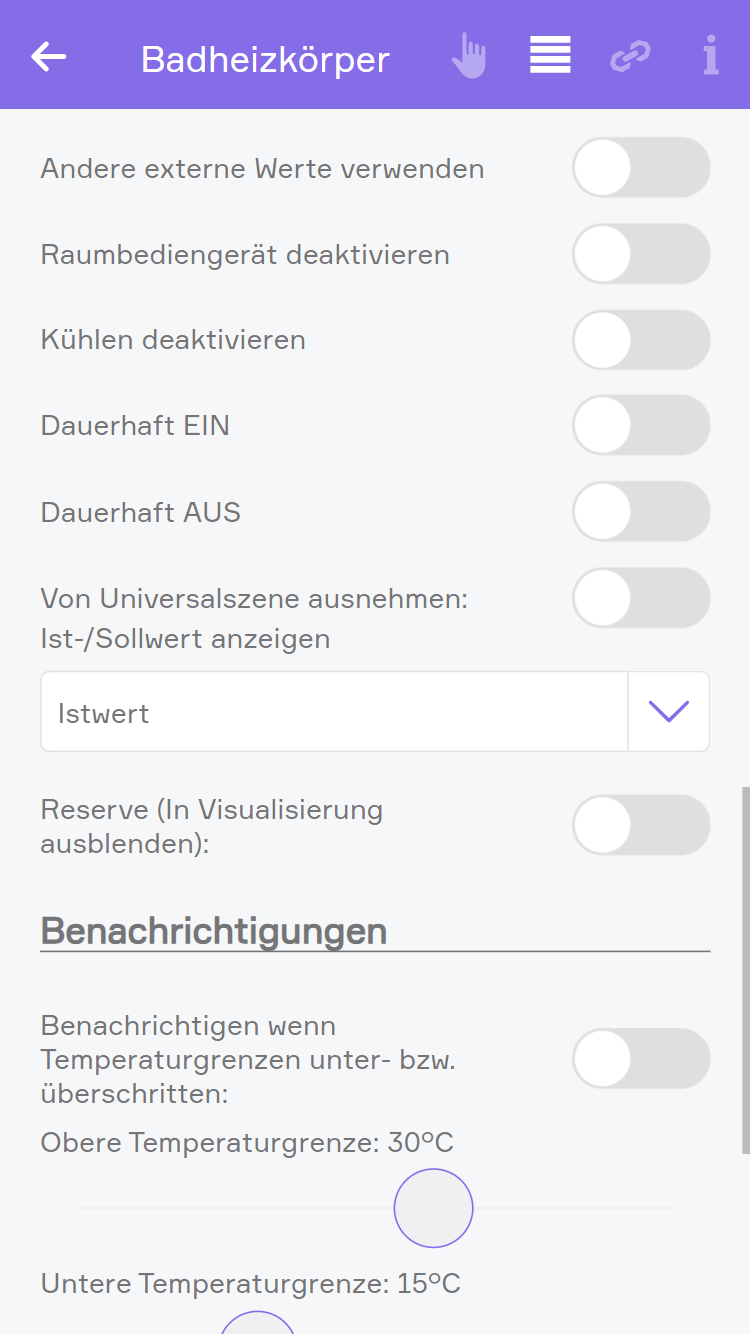750x1334 pixels.
Task: Click the Untere Temperaturgrenze slider handle
Action: 258,1326
